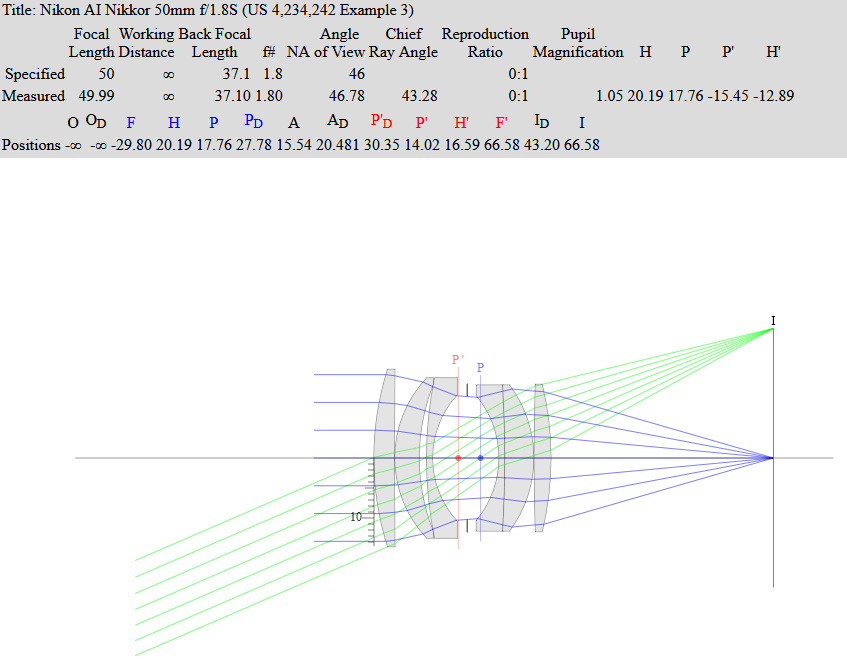Click the 17.76 value in the Positions row
Screen dimensions: 847x671
(x=214, y=145)
